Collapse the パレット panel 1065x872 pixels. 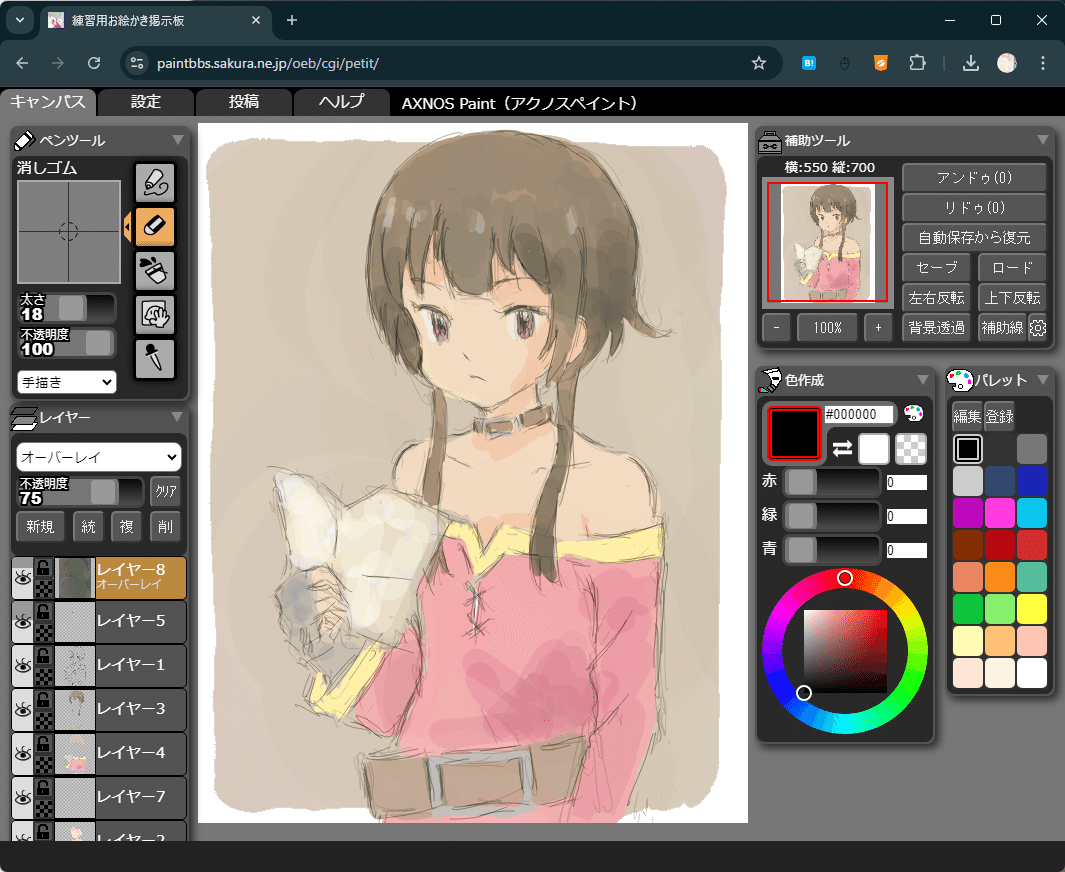coord(1043,380)
